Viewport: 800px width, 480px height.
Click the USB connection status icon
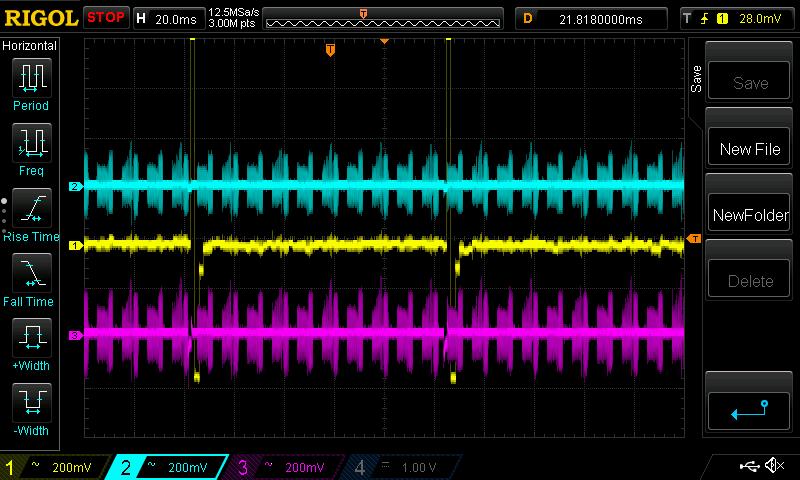(x=749, y=466)
